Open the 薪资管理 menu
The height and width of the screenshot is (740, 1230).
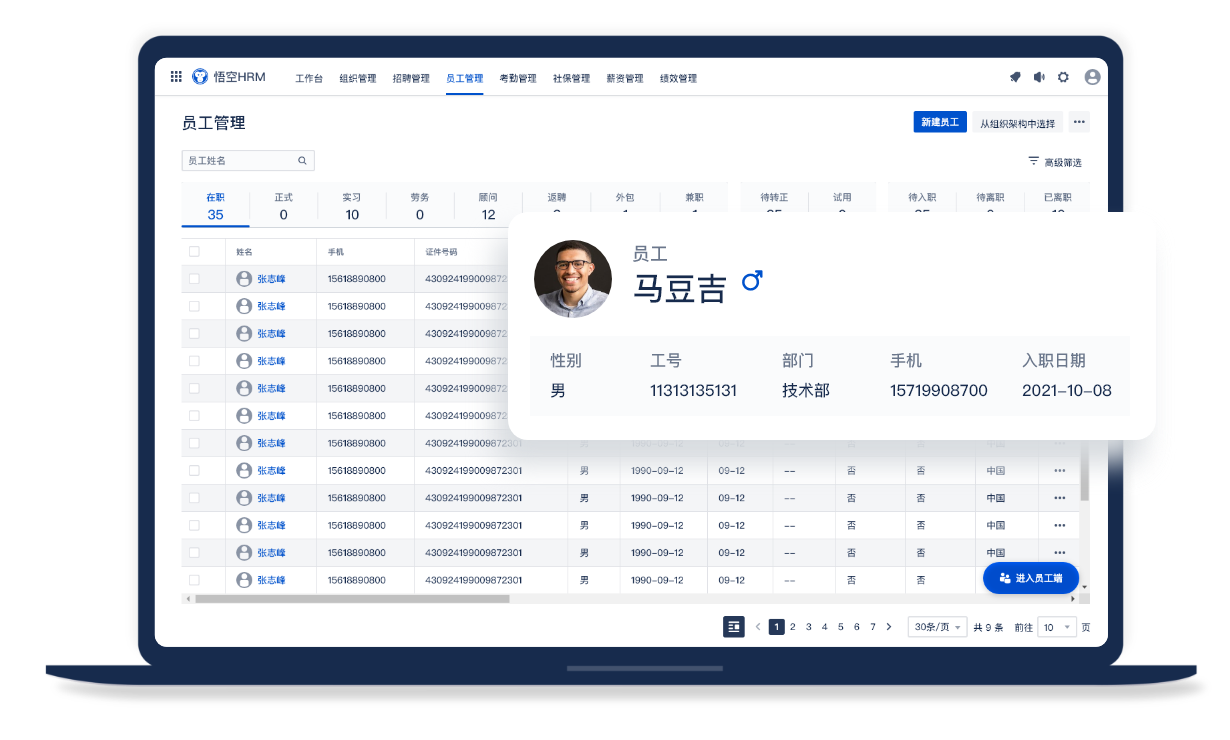click(x=625, y=78)
